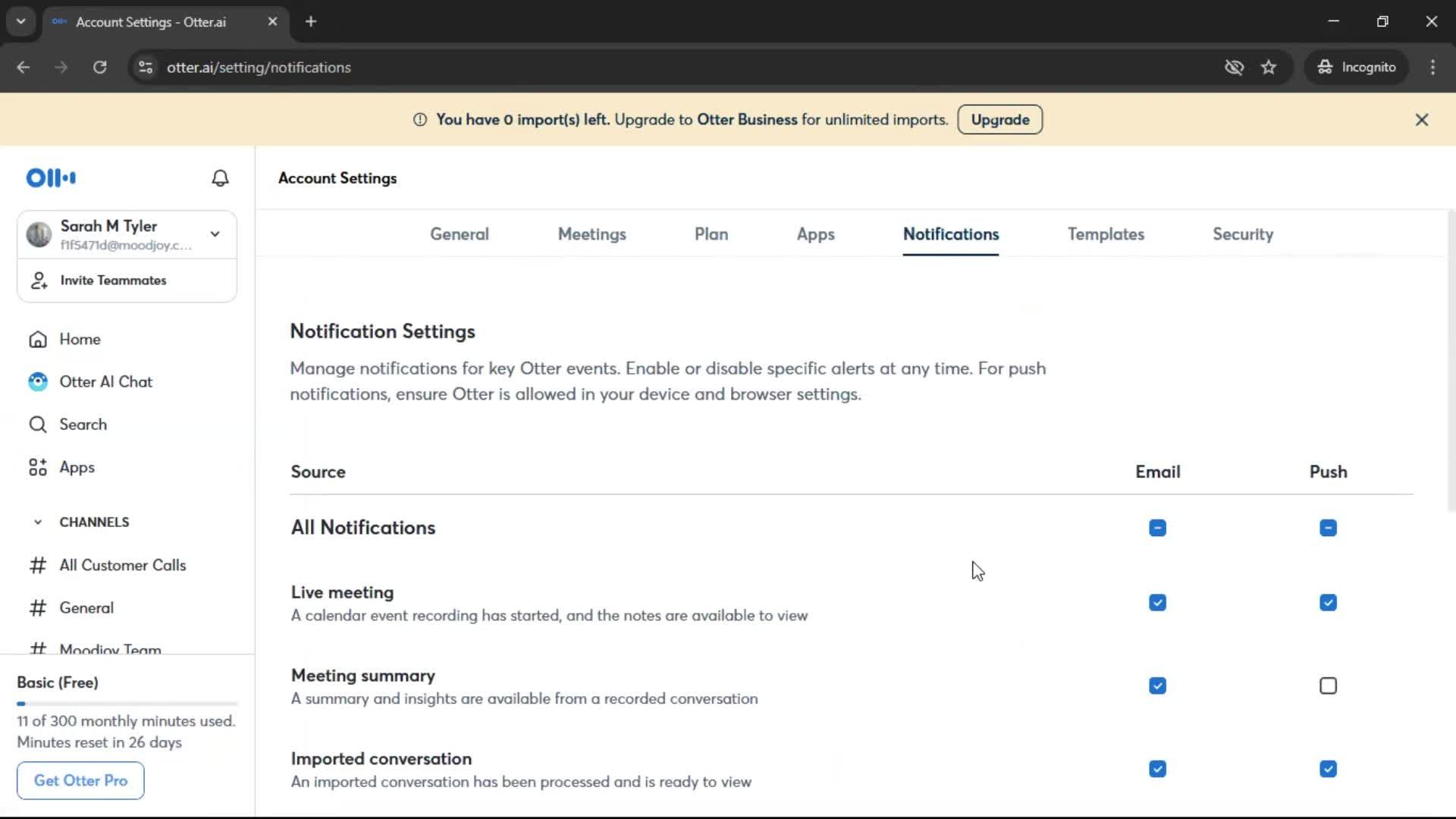Open the notifications bell icon

[x=220, y=178]
